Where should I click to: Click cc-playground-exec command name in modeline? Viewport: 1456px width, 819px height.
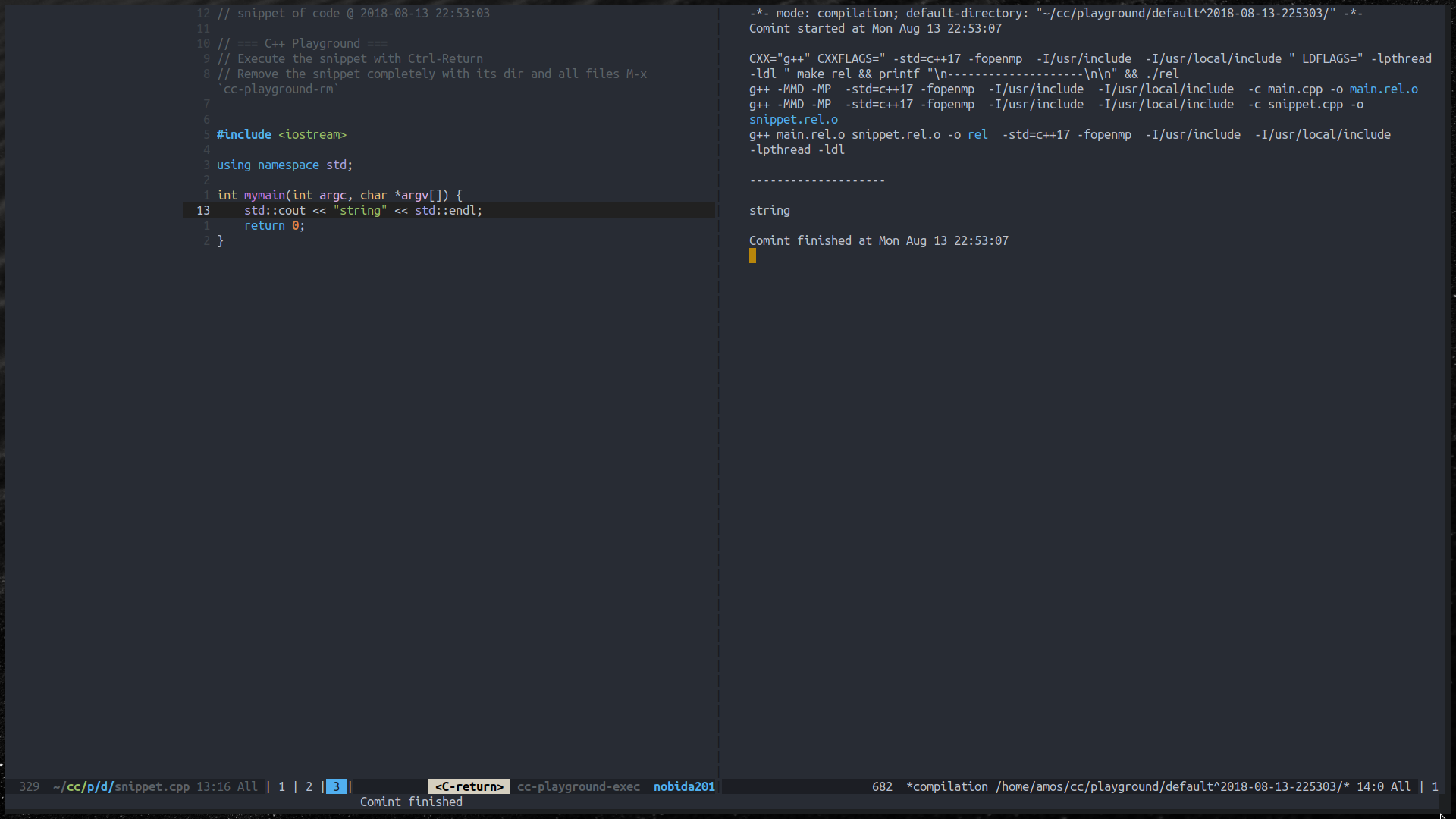(578, 786)
